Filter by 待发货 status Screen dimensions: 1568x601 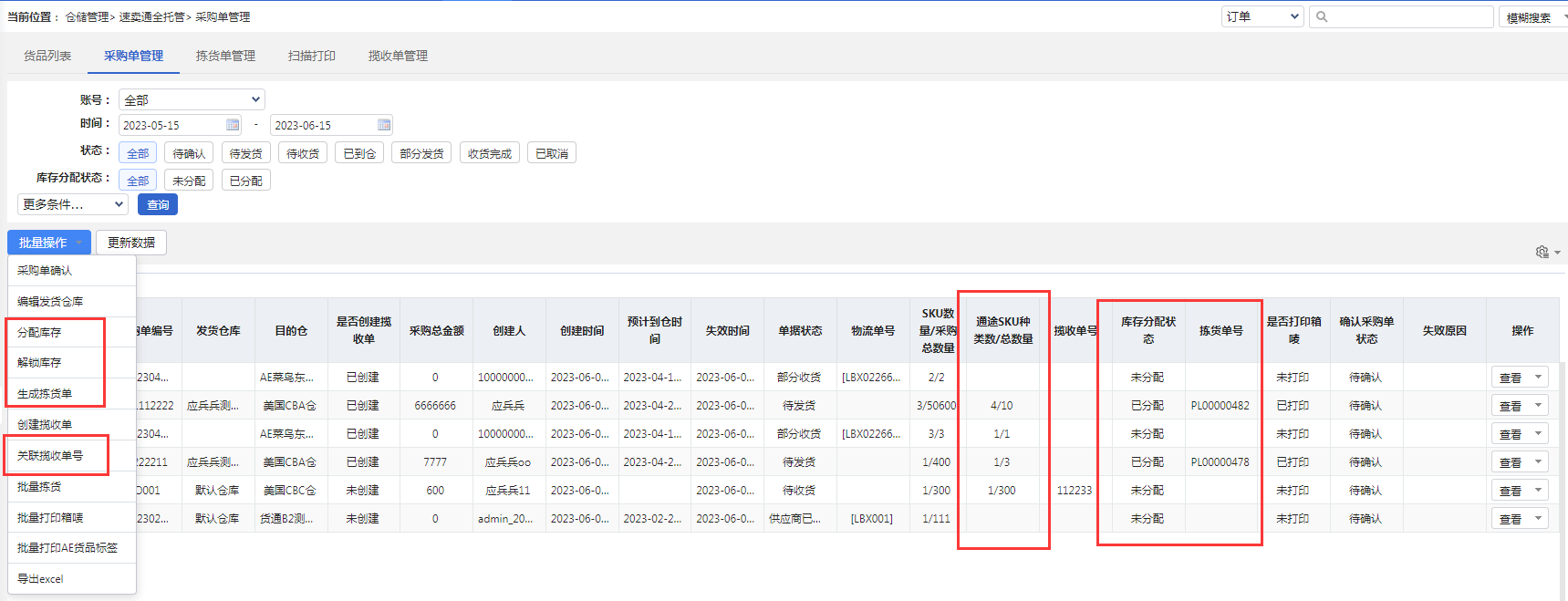[245, 153]
